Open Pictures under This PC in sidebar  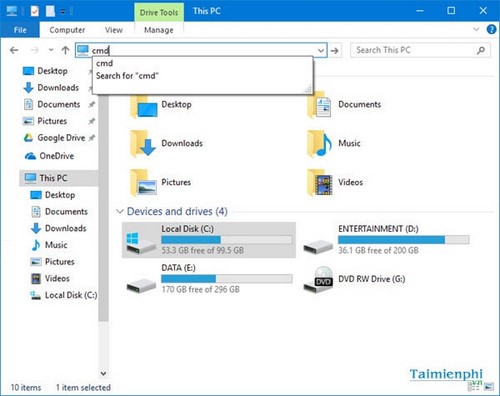click(x=60, y=261)
